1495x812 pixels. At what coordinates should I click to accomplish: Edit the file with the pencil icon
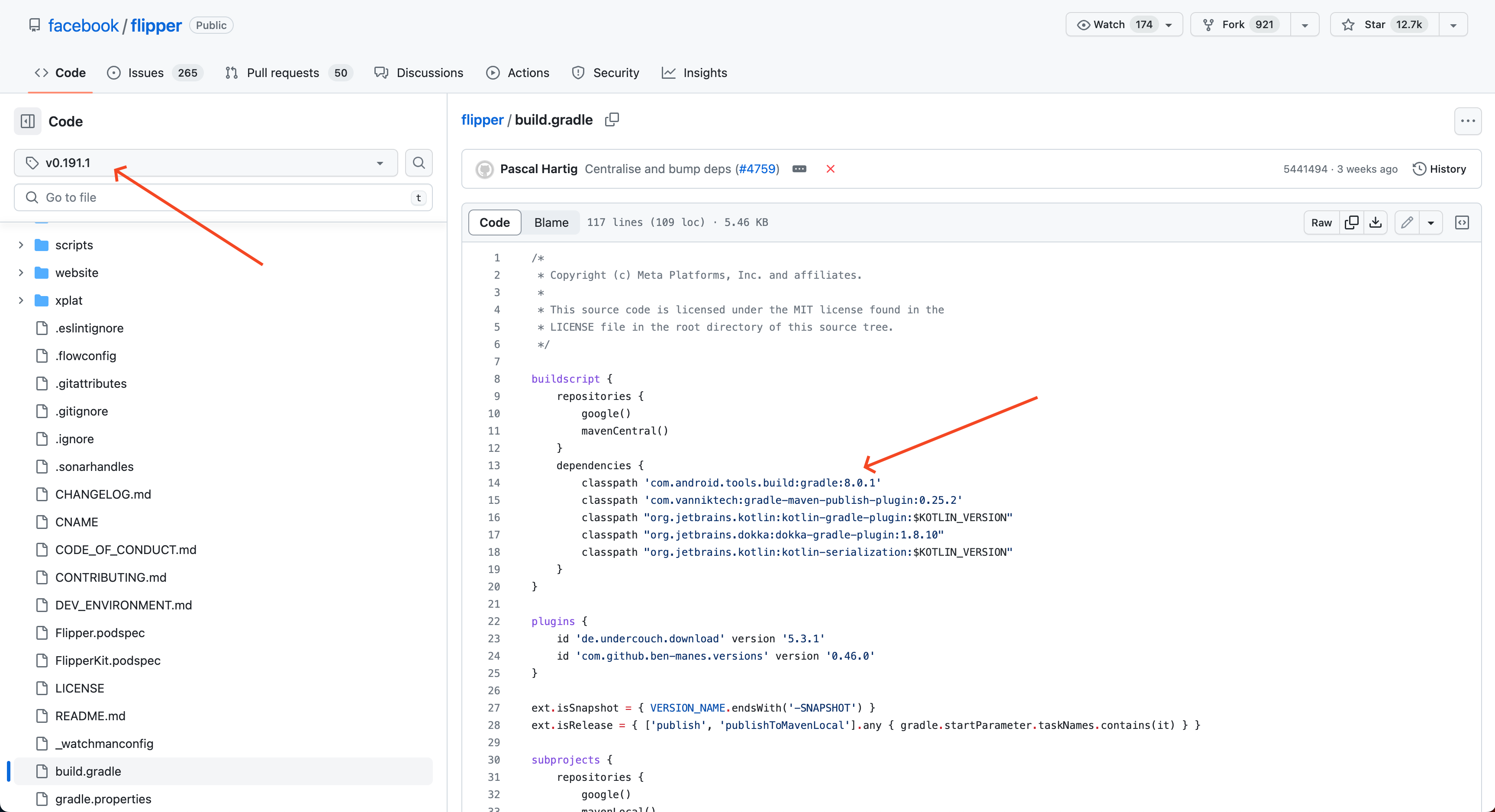click(x=1407, y=222)
